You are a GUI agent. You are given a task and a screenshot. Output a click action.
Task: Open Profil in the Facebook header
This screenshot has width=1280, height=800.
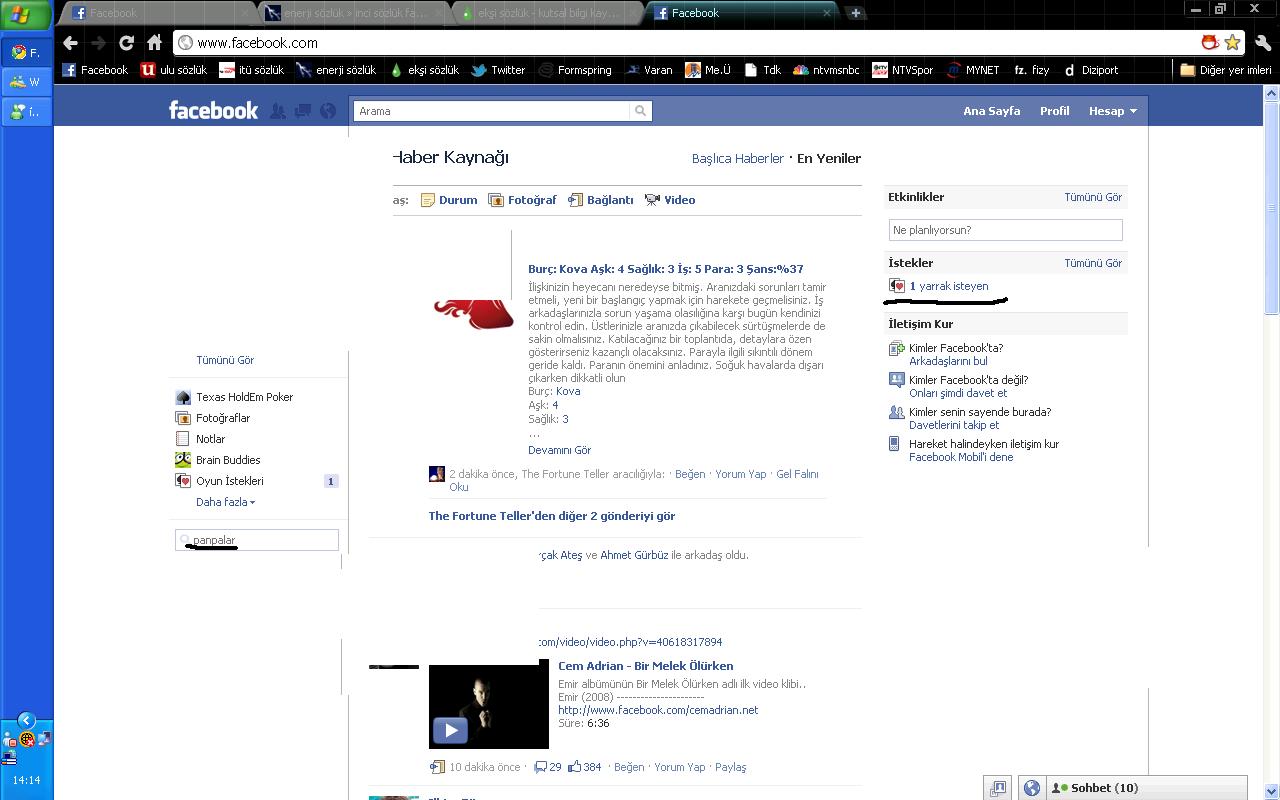coord(1054,111)
